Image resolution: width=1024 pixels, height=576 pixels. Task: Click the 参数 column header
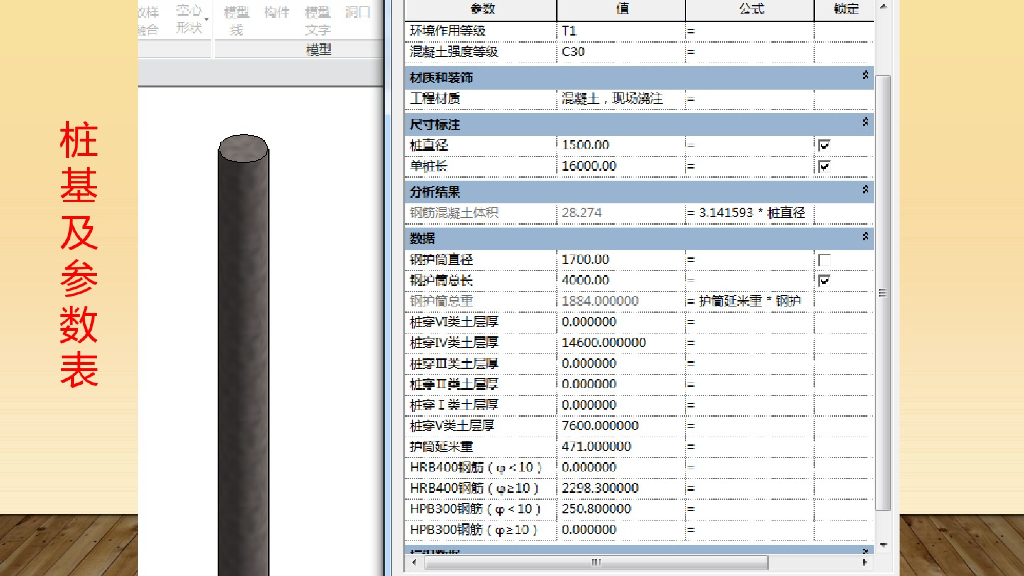tap(482, 8)
